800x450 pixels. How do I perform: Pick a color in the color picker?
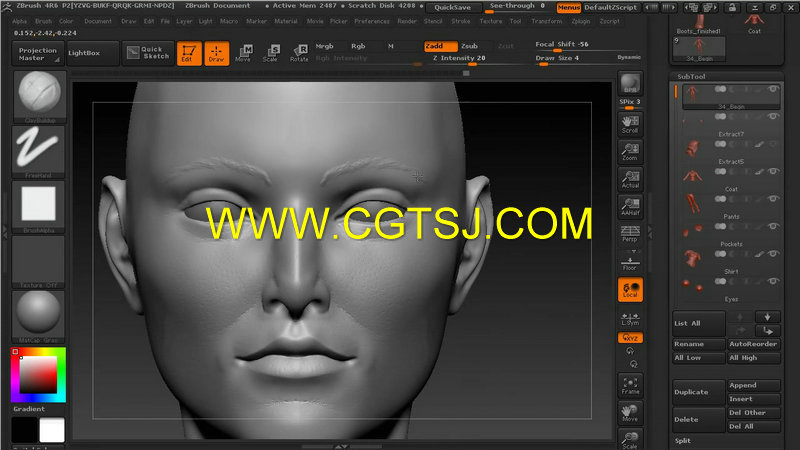point(38,375)
